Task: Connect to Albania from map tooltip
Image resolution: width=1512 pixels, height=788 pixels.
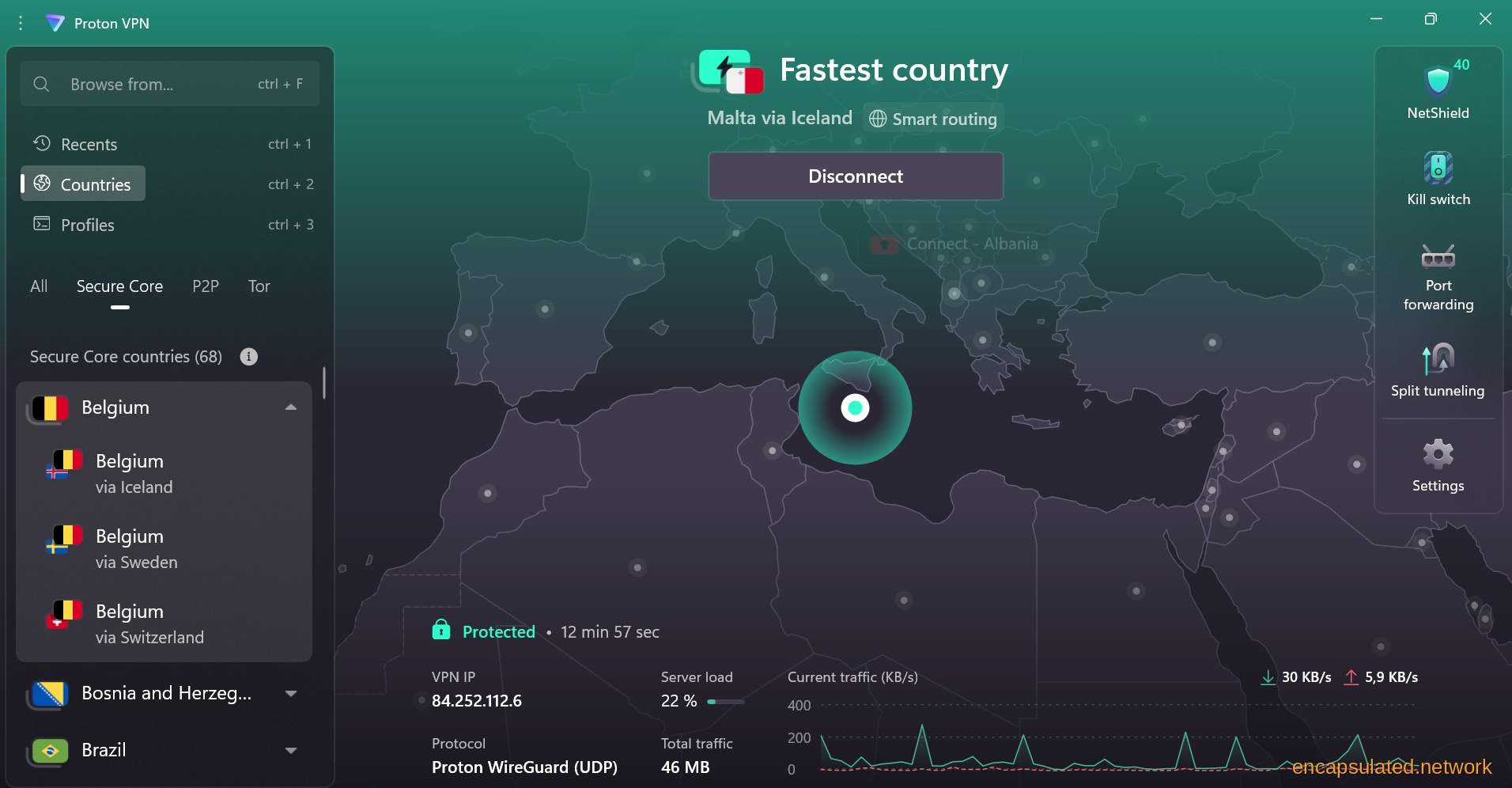Action: [954, 244]
